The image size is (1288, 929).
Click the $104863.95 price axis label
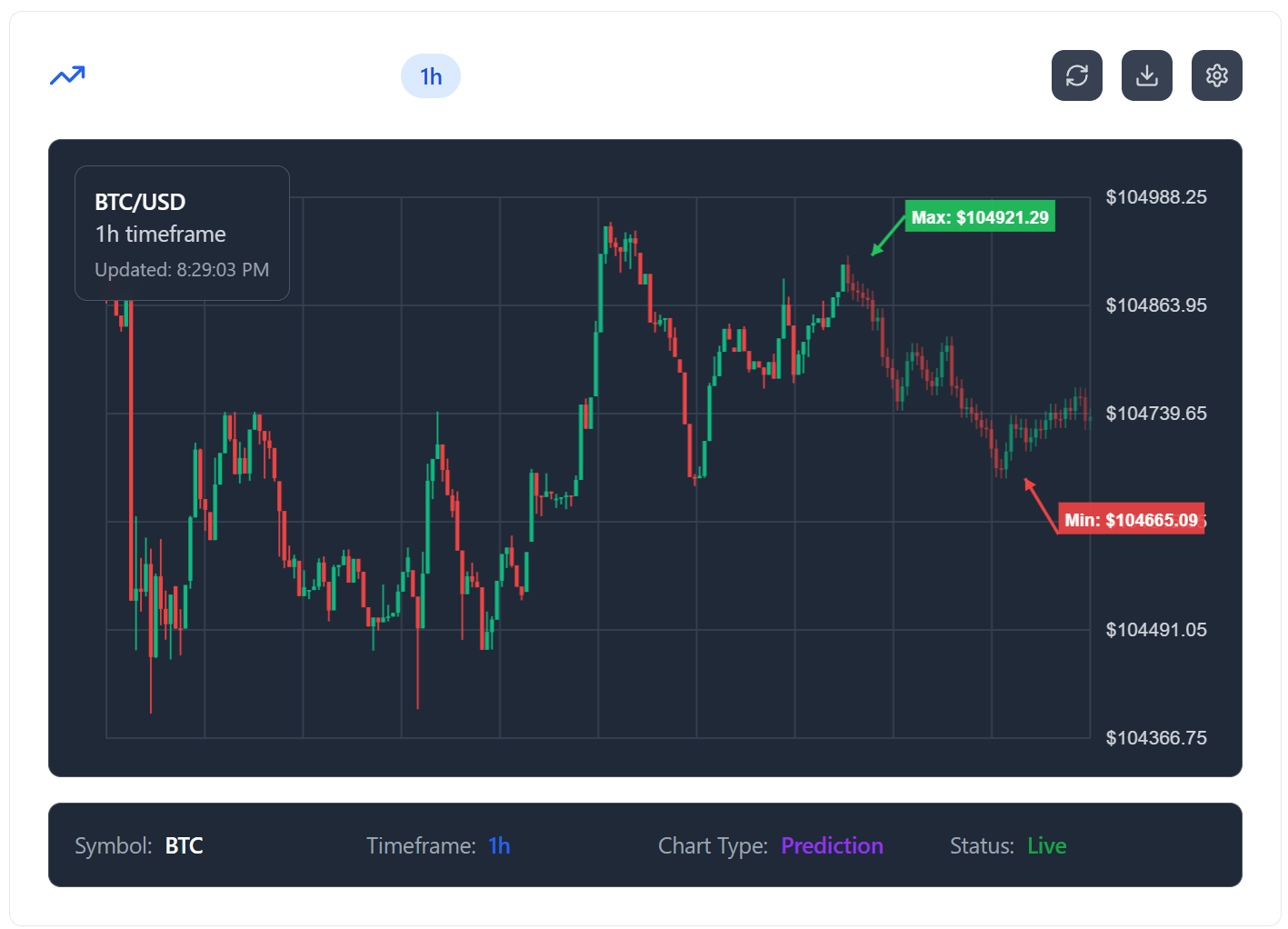point(1155,305)
